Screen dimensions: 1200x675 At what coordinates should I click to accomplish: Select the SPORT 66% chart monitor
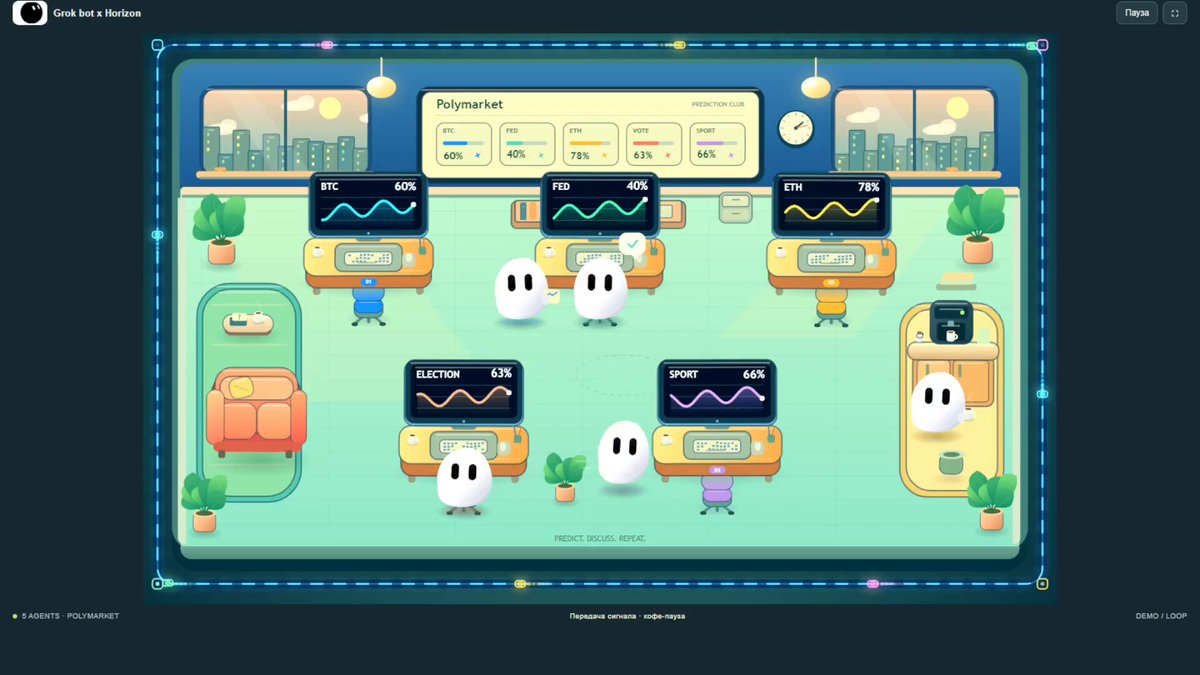pyautogui.click(x=717, y=392)
